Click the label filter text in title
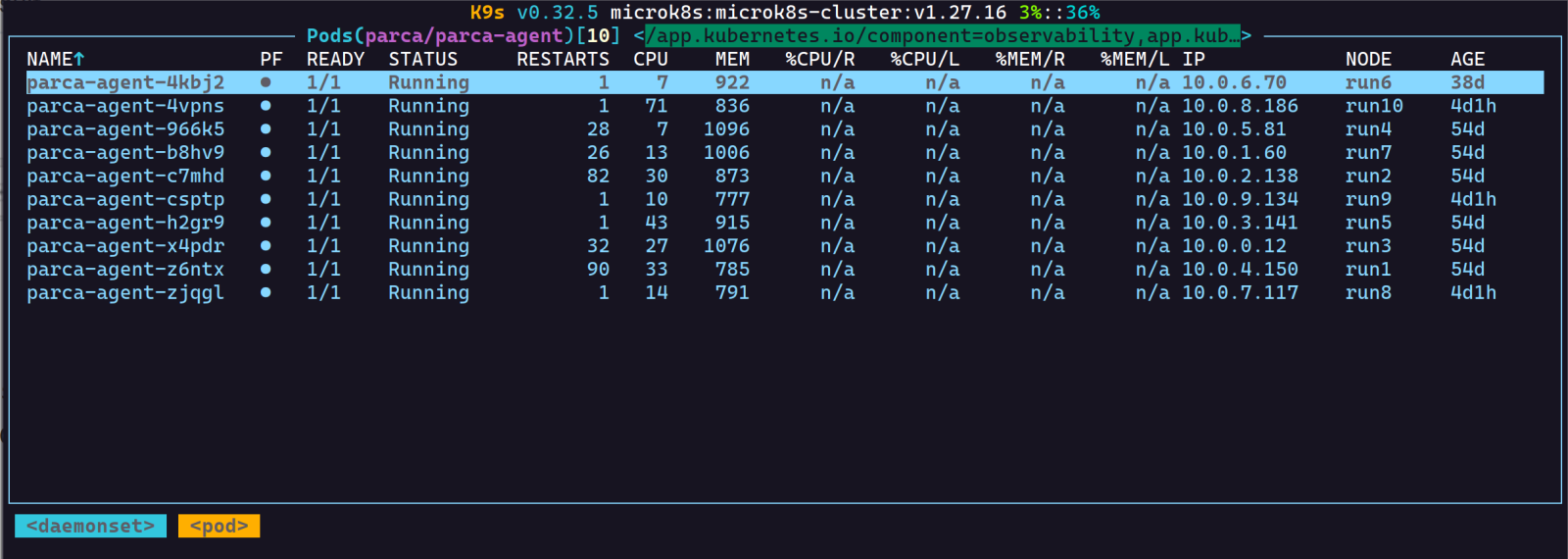The image size is (1568, 559). tap(943, 36)
